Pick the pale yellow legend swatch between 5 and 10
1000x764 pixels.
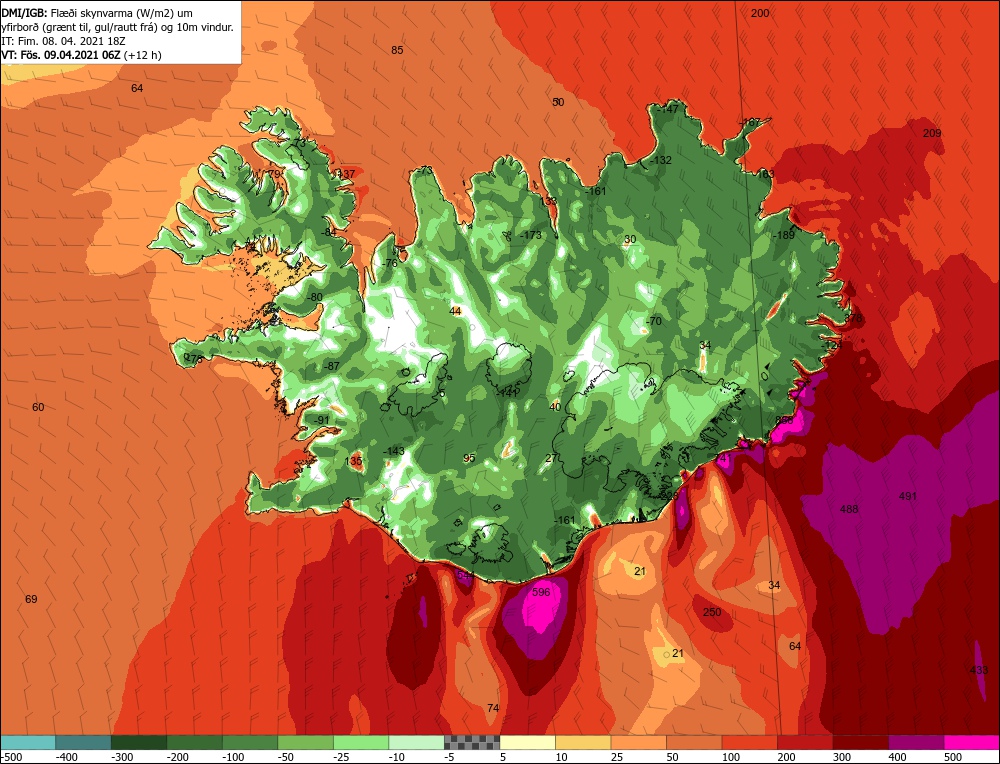click(x=527, y=742)
